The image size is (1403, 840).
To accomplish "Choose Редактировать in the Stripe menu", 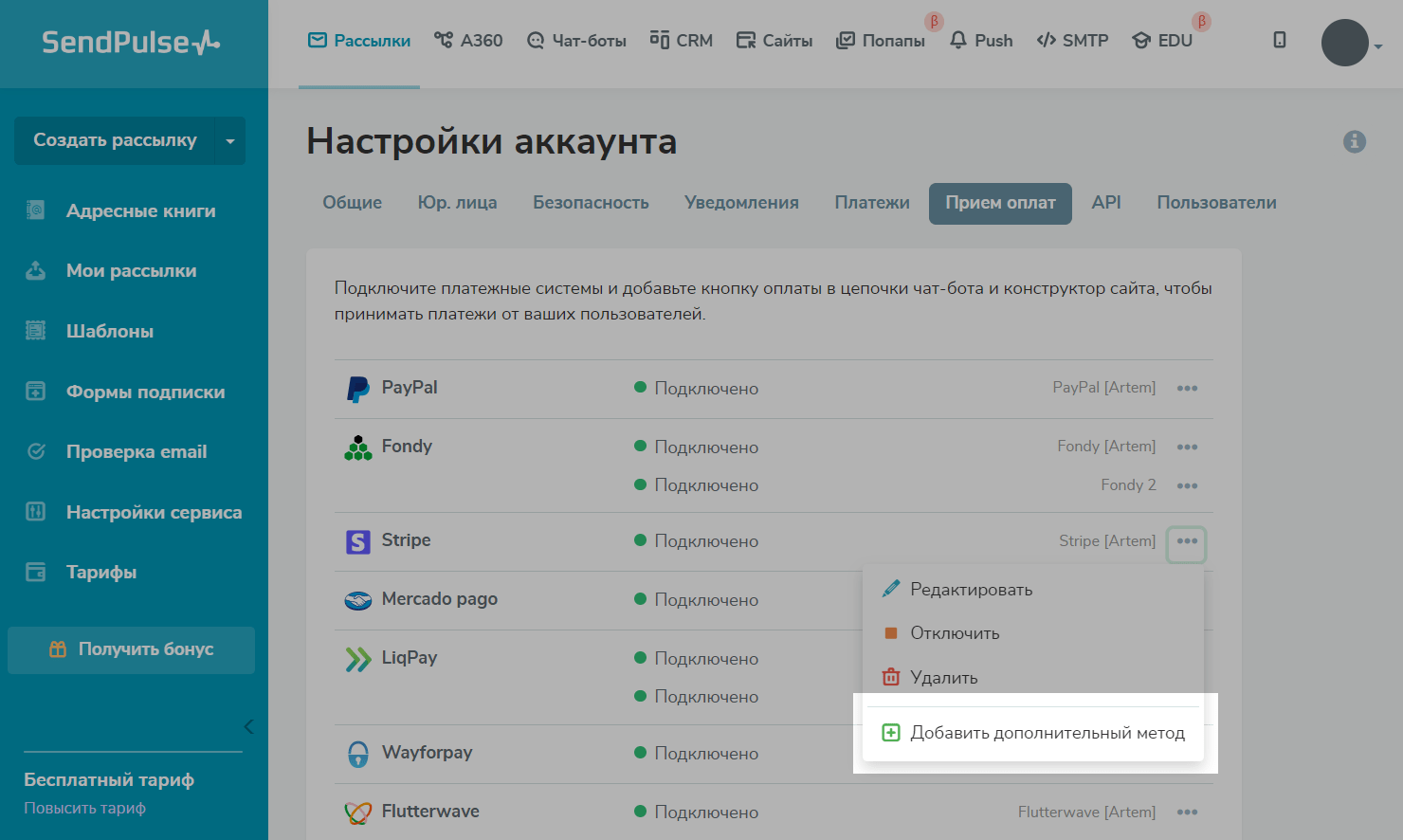I will pyautogui.click(x=971, y=590).
